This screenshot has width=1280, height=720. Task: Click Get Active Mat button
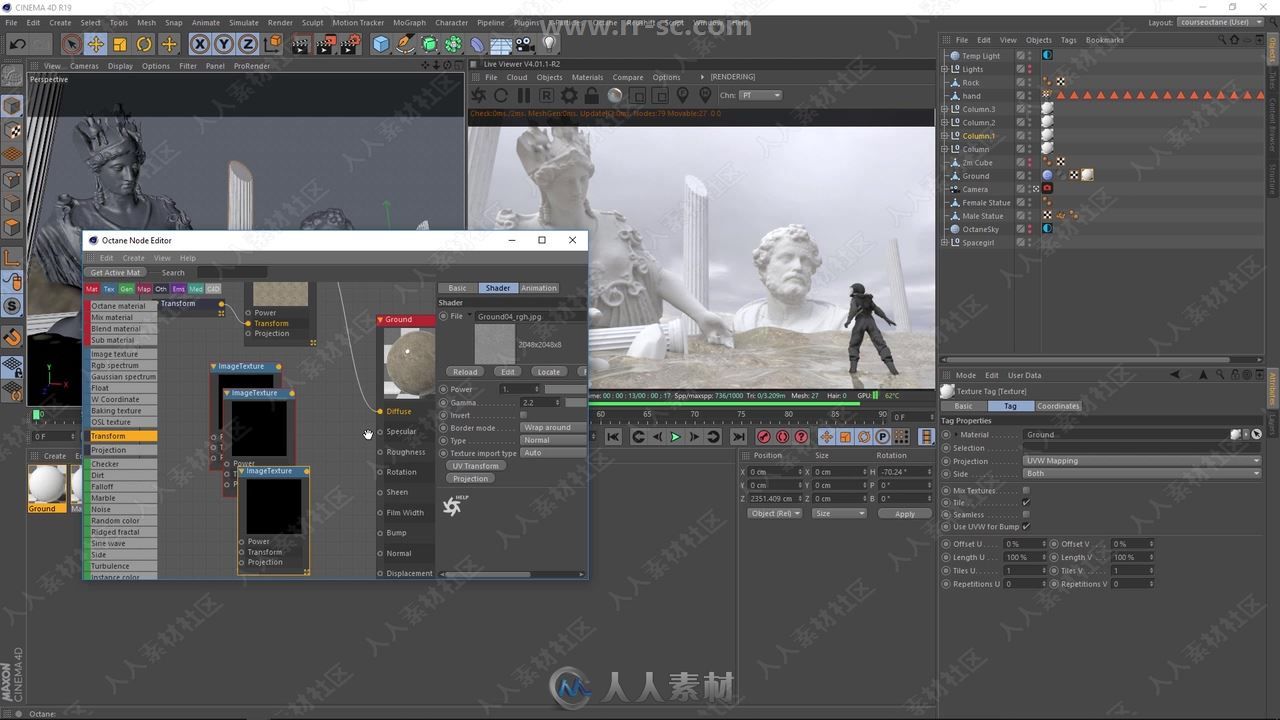tap(116, 272)
